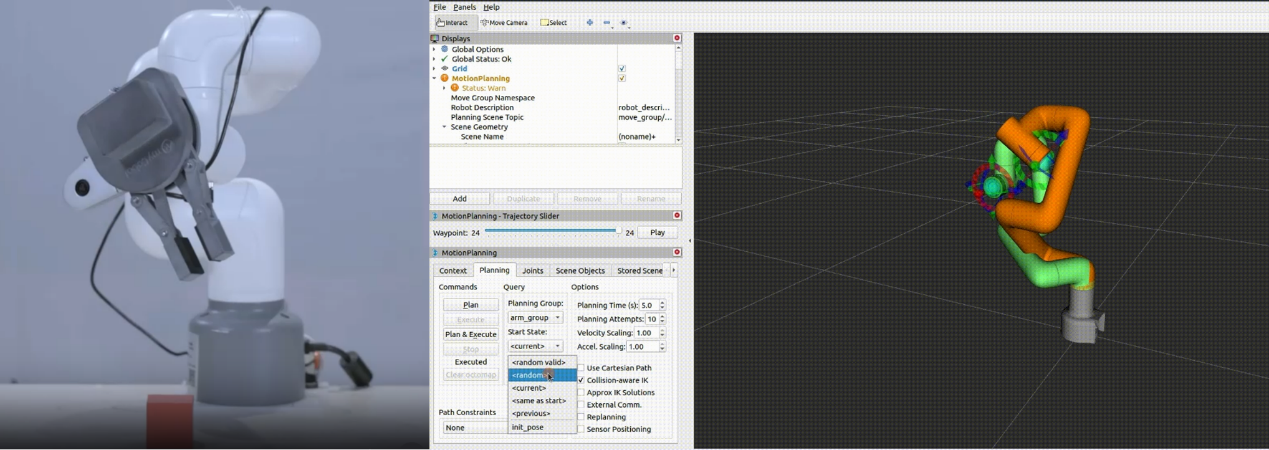Open the Planning Group arm_group dropdown
The width and height of the screenshot is (1269, 450).
point(535,318)
